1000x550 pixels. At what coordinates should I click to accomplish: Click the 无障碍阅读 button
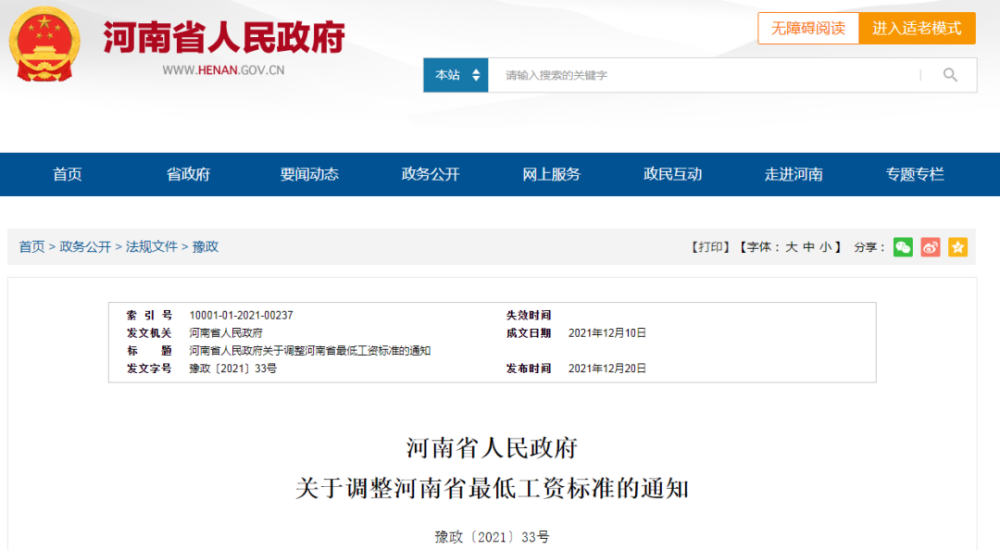point(808,28)
